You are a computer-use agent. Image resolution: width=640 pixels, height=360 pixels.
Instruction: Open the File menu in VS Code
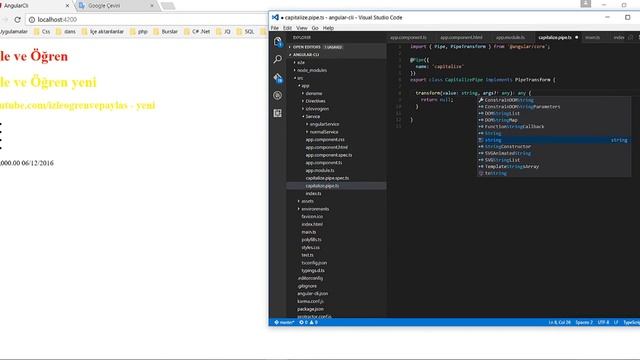(275, 28)
